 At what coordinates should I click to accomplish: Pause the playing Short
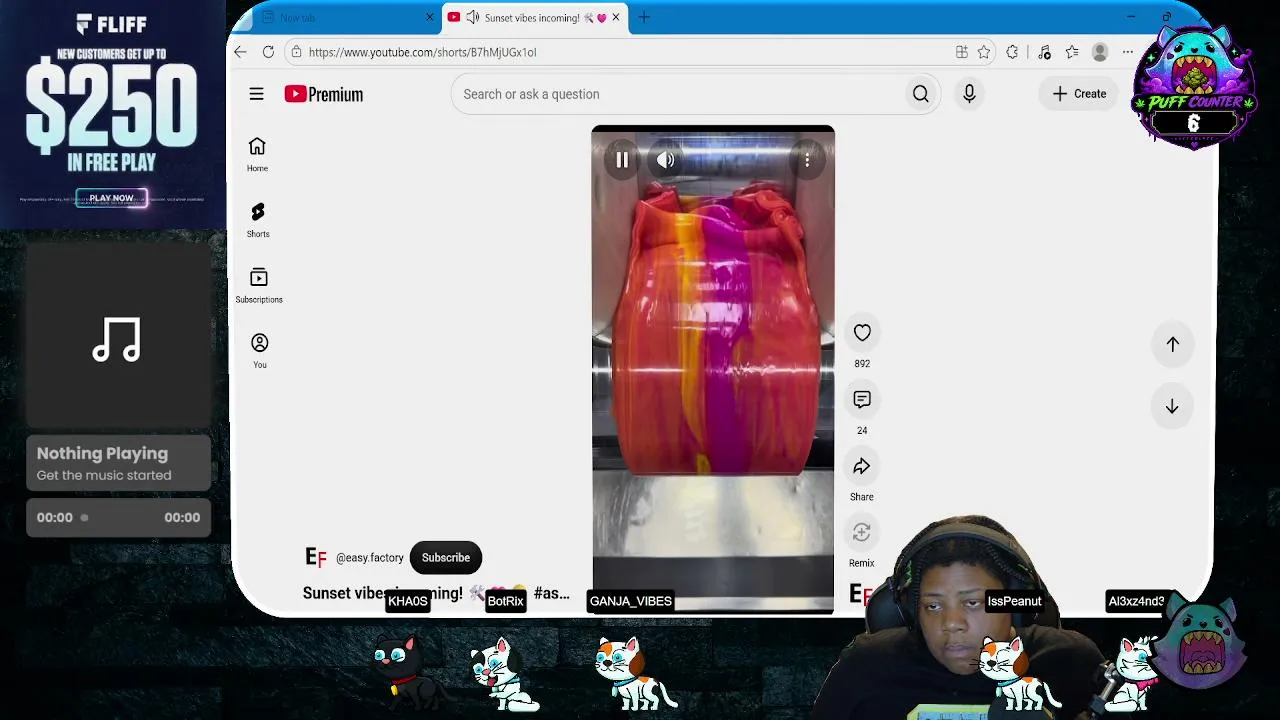click(x=622, y=160)
